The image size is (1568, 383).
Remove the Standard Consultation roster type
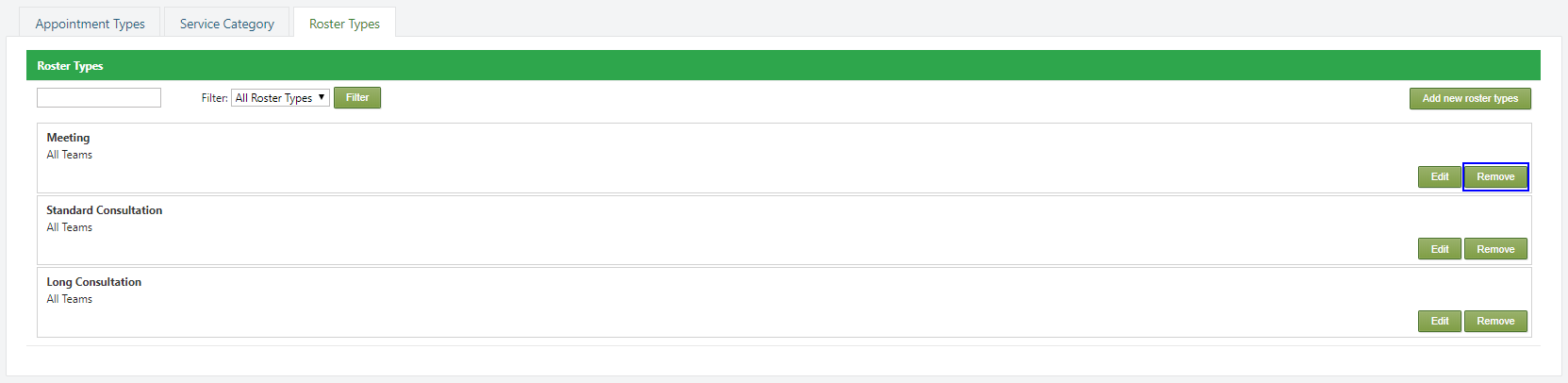pos(1494,249)
